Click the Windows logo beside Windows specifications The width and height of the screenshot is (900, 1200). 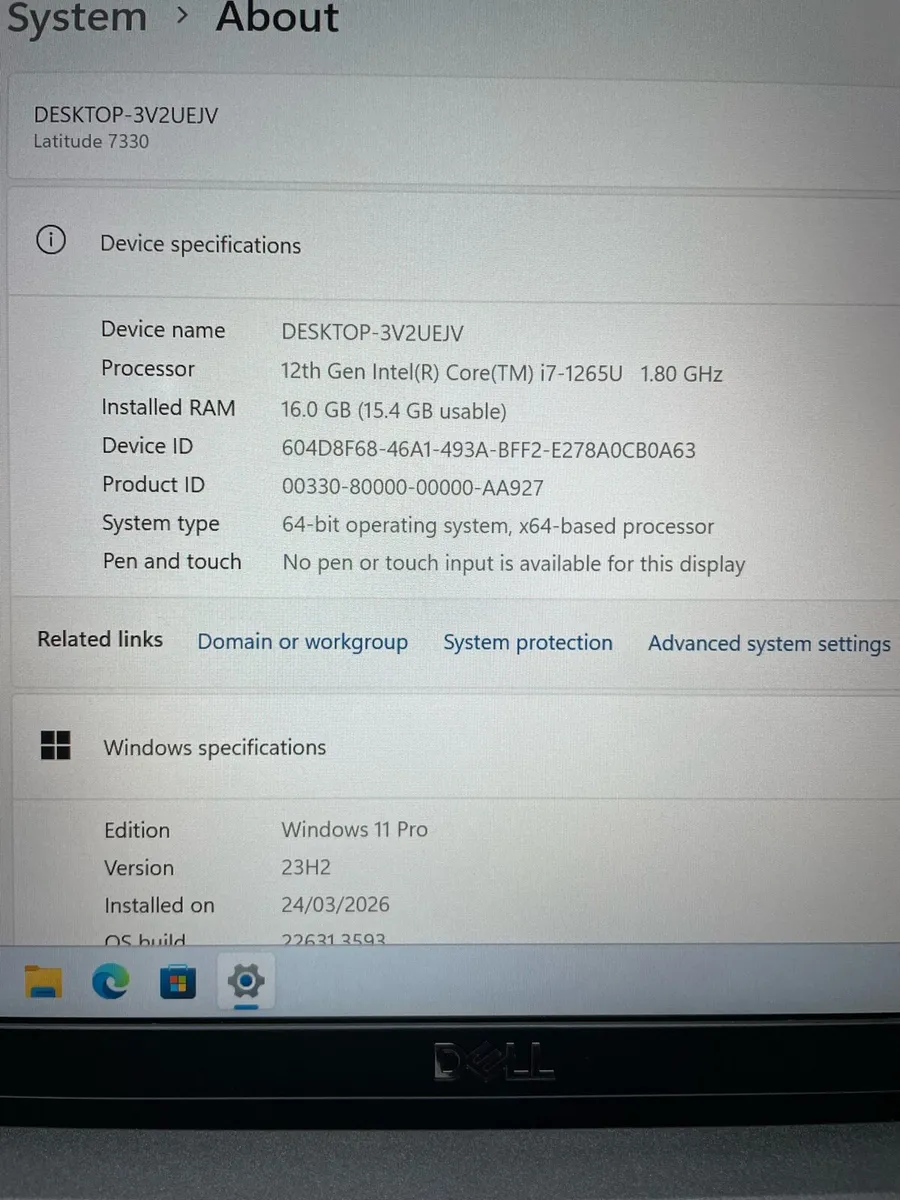(55, 745)
